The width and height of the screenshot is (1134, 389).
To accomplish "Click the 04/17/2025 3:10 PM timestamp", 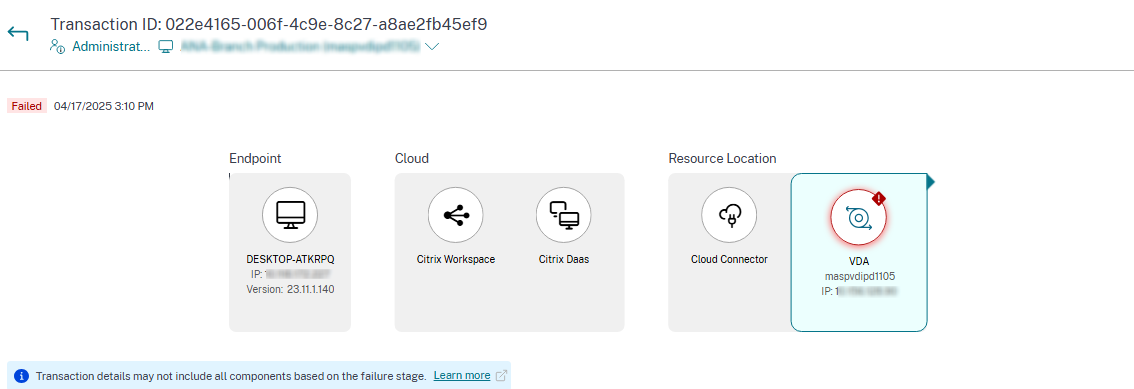I will [104, 106].
